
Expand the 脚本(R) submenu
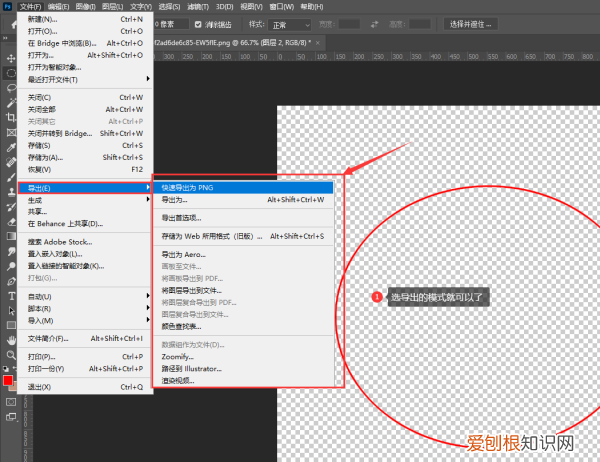point(85,309)
